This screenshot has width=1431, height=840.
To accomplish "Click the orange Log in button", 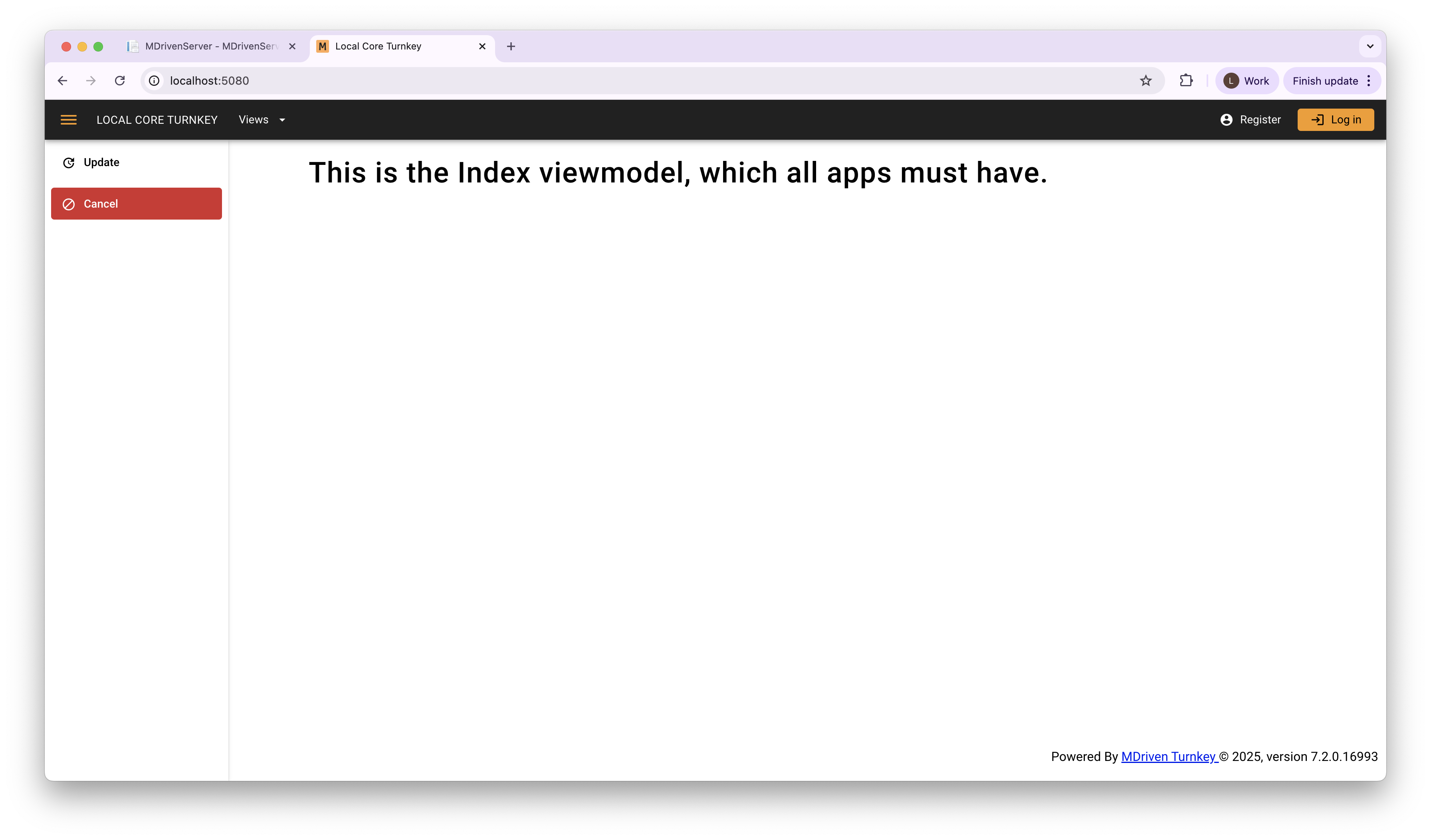I will coord(1335,120).
